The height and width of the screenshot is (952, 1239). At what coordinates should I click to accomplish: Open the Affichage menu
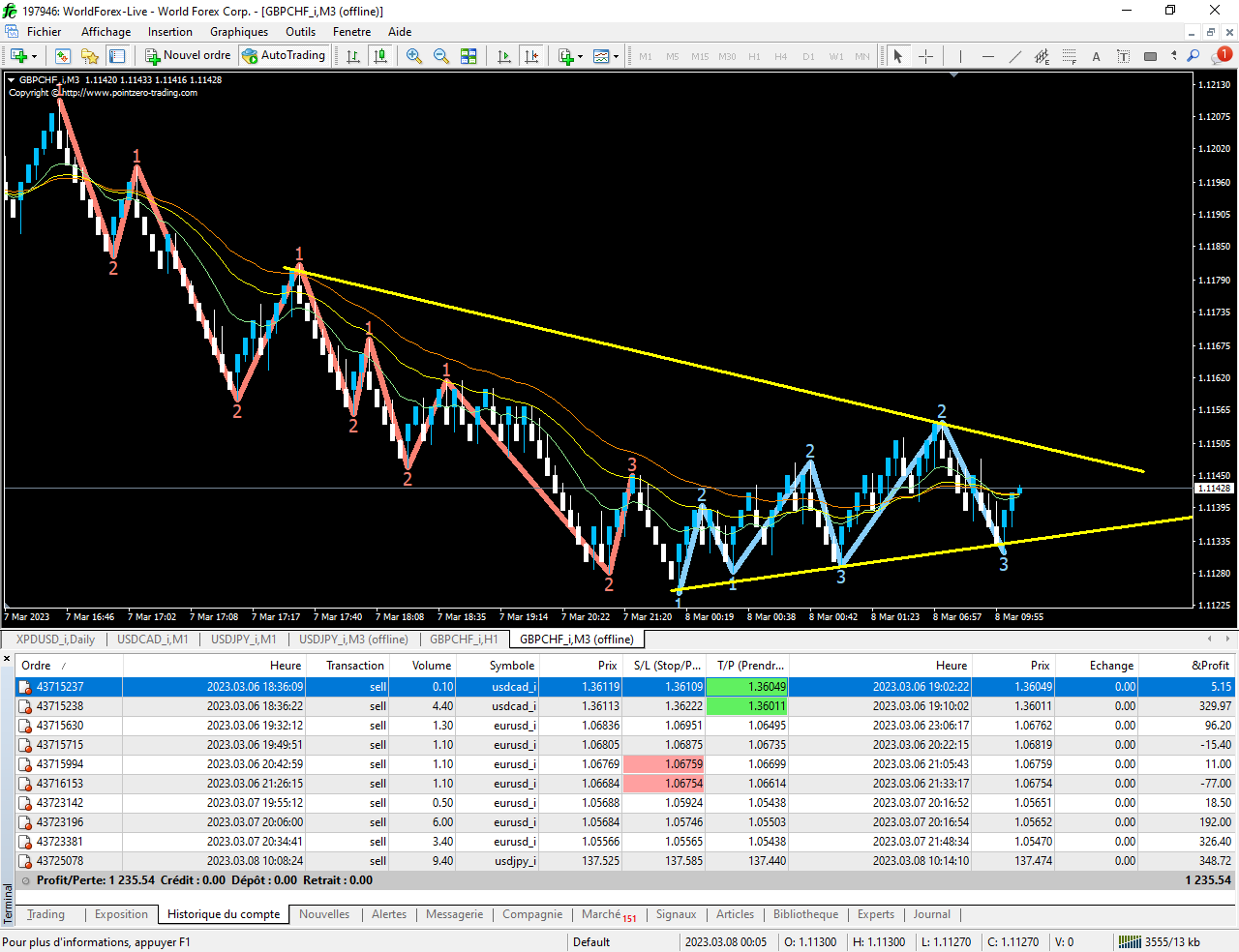pyautogui.click(x=106, y=32)
